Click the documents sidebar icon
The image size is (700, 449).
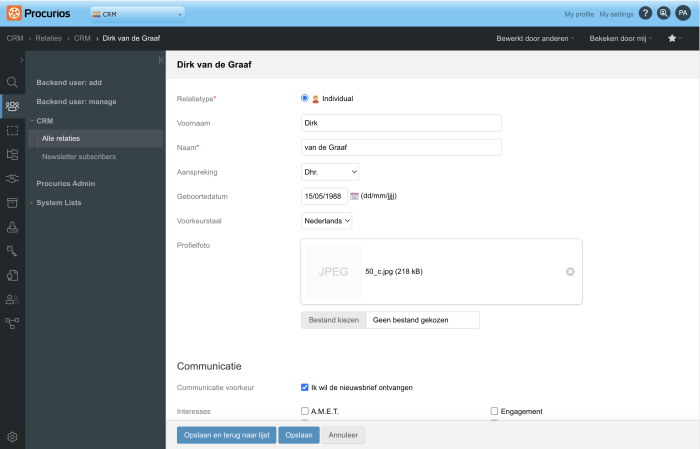[x=12, y=275]
